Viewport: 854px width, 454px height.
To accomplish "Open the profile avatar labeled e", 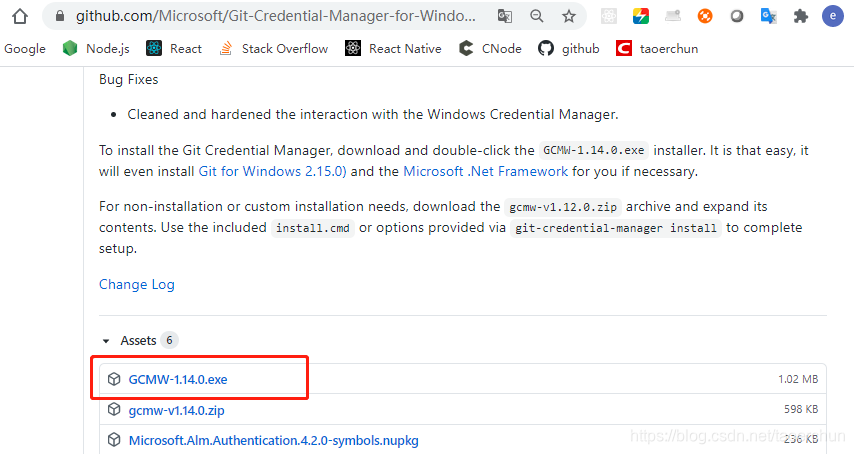I will pos(833,16).
